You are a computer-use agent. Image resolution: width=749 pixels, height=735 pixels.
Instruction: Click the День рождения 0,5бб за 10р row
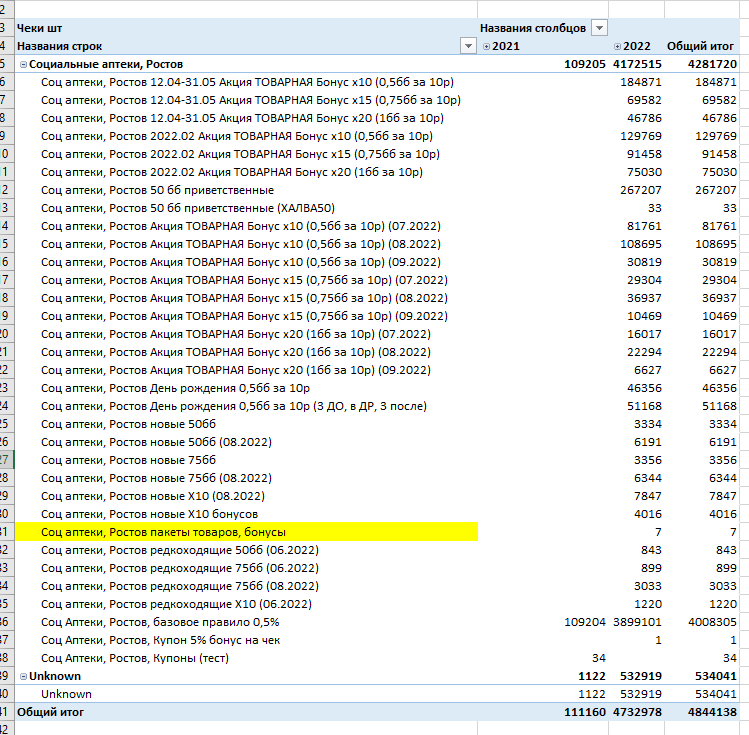point(175,388)
